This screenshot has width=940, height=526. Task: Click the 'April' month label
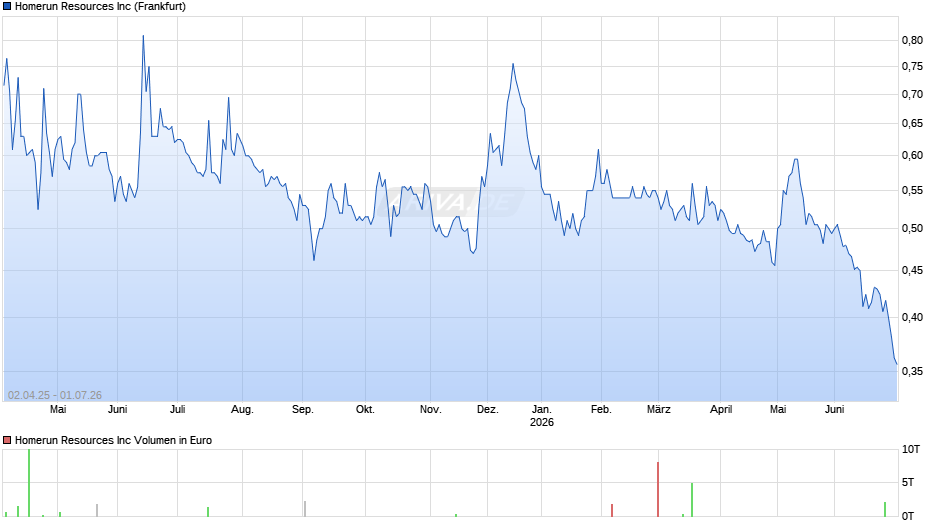pyautogui.click(x=721, y=409)
